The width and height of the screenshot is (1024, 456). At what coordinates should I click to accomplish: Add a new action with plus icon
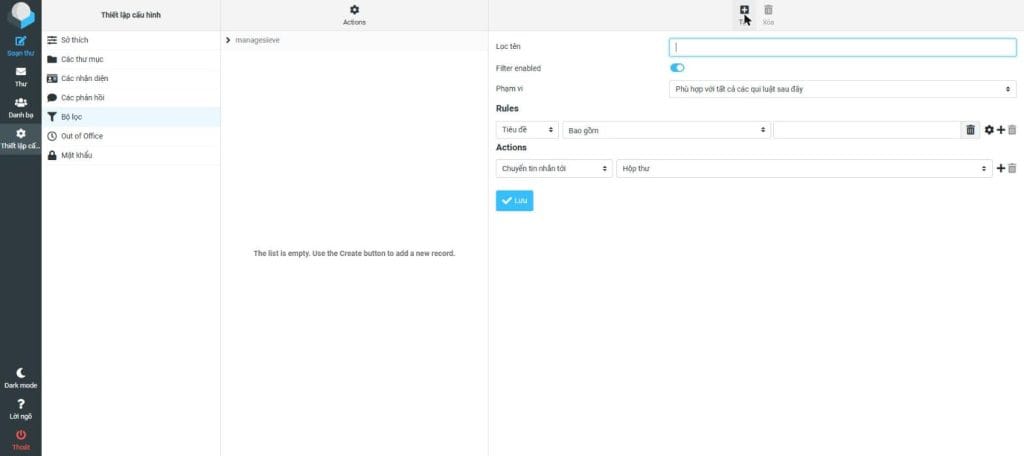click(1000, 169)
